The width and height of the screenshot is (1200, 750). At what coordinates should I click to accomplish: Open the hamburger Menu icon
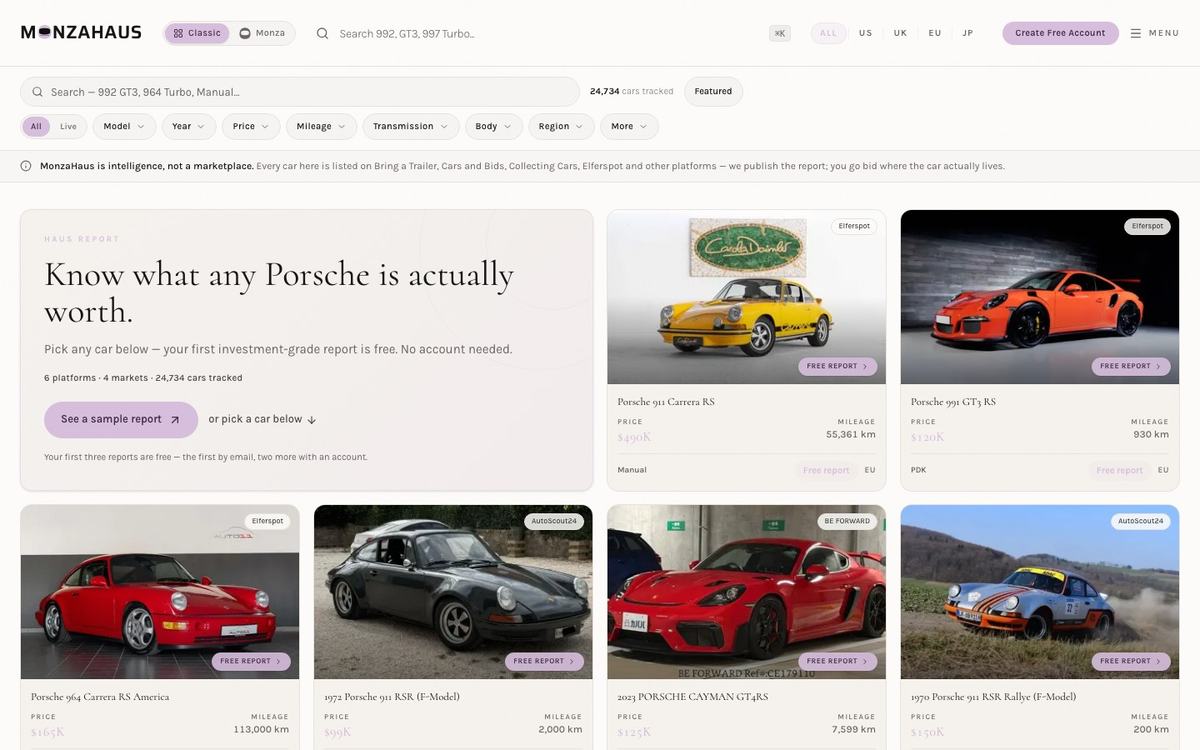[x=1136, y=33]
